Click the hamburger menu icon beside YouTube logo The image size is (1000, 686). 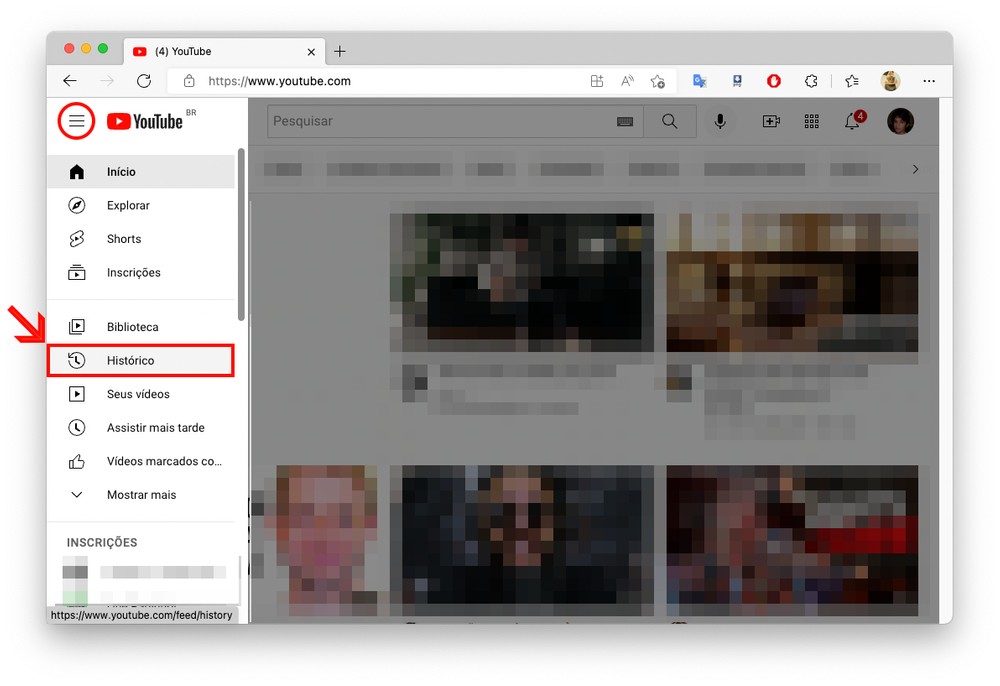[77, 121]
